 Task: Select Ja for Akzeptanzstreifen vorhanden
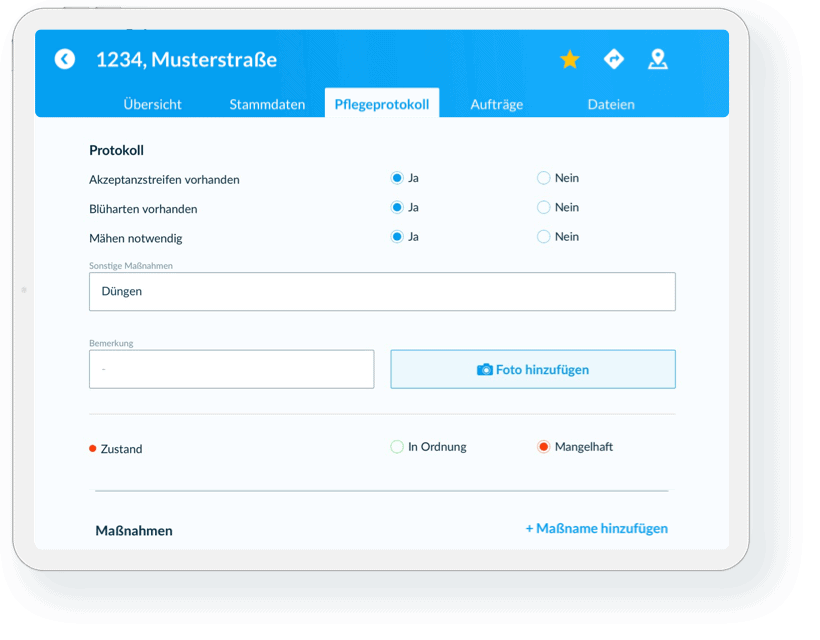[x=397, y=178]
